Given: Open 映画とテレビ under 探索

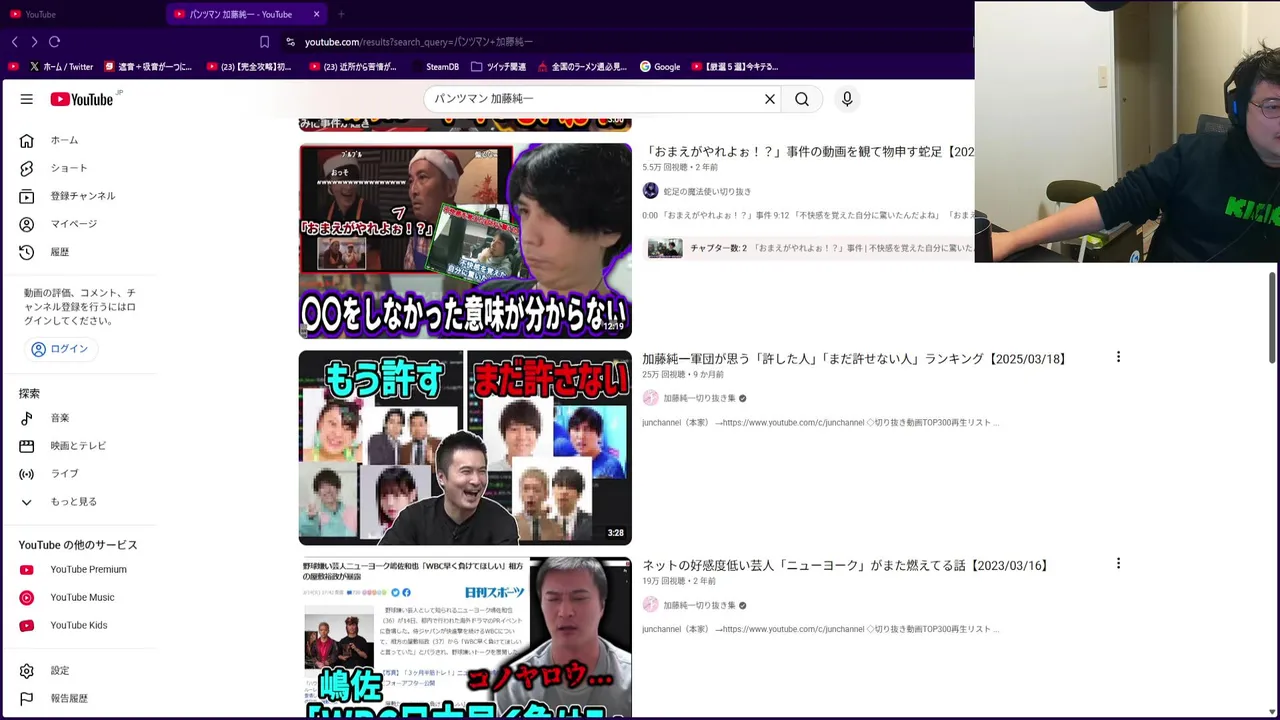Looking at the screenshot, I should [80, 446].
